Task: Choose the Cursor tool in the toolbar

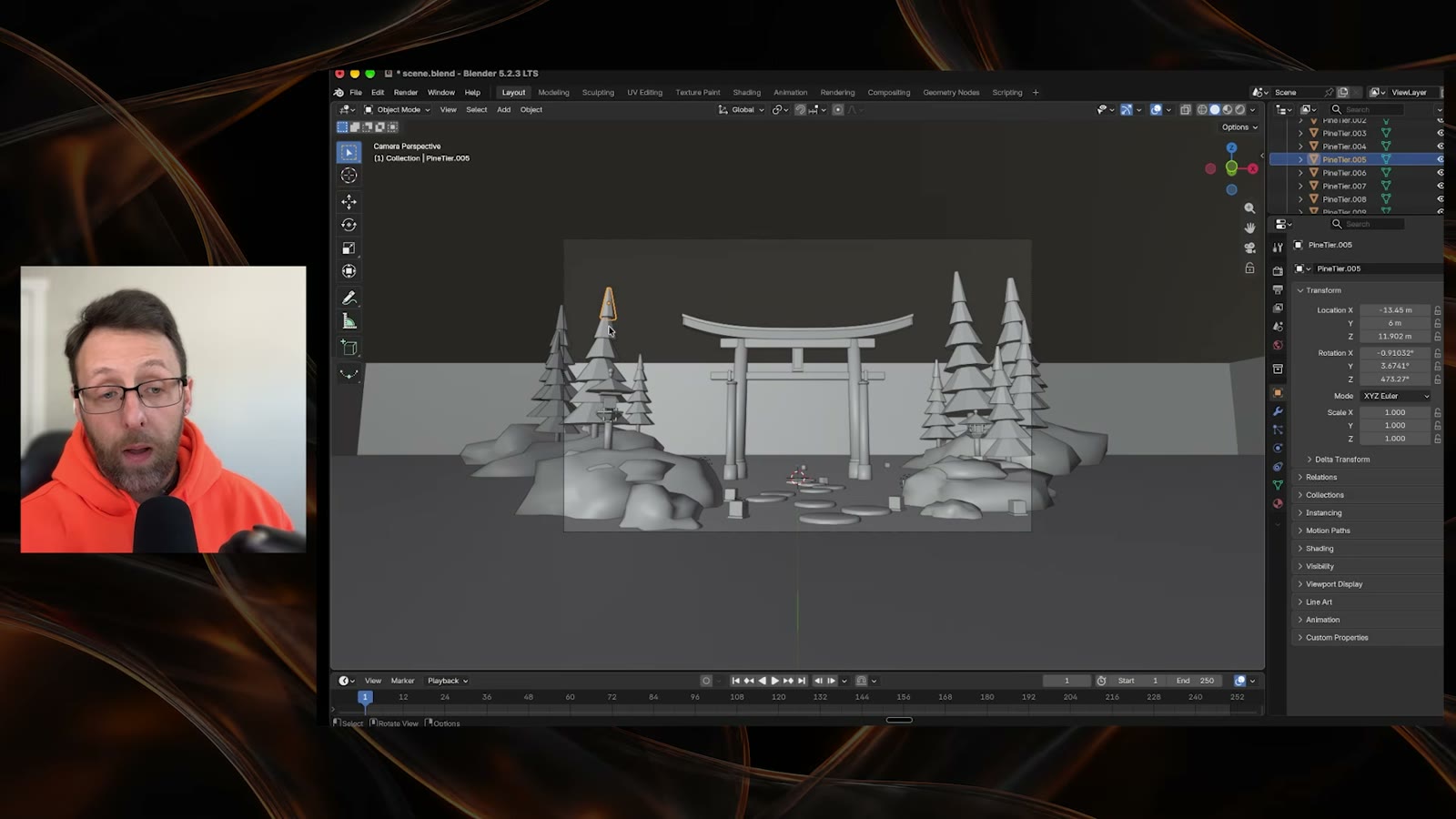Action: pos(349,176)
